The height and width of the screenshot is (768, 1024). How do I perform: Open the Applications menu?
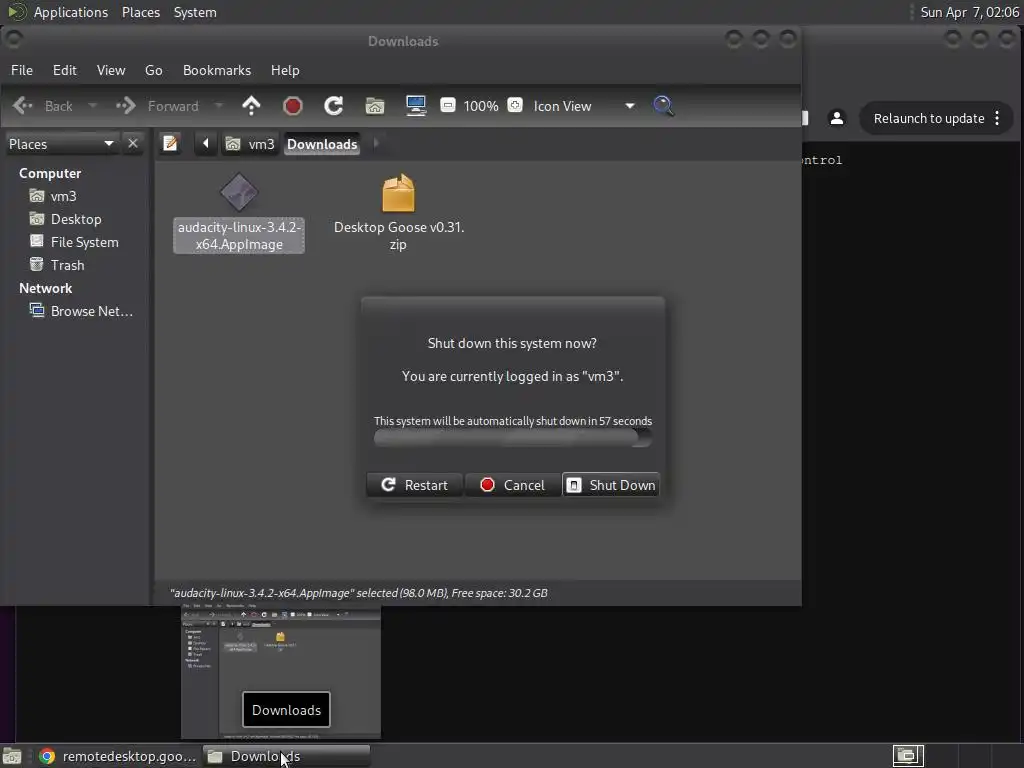pyautogui.click(x=71, y=12)
